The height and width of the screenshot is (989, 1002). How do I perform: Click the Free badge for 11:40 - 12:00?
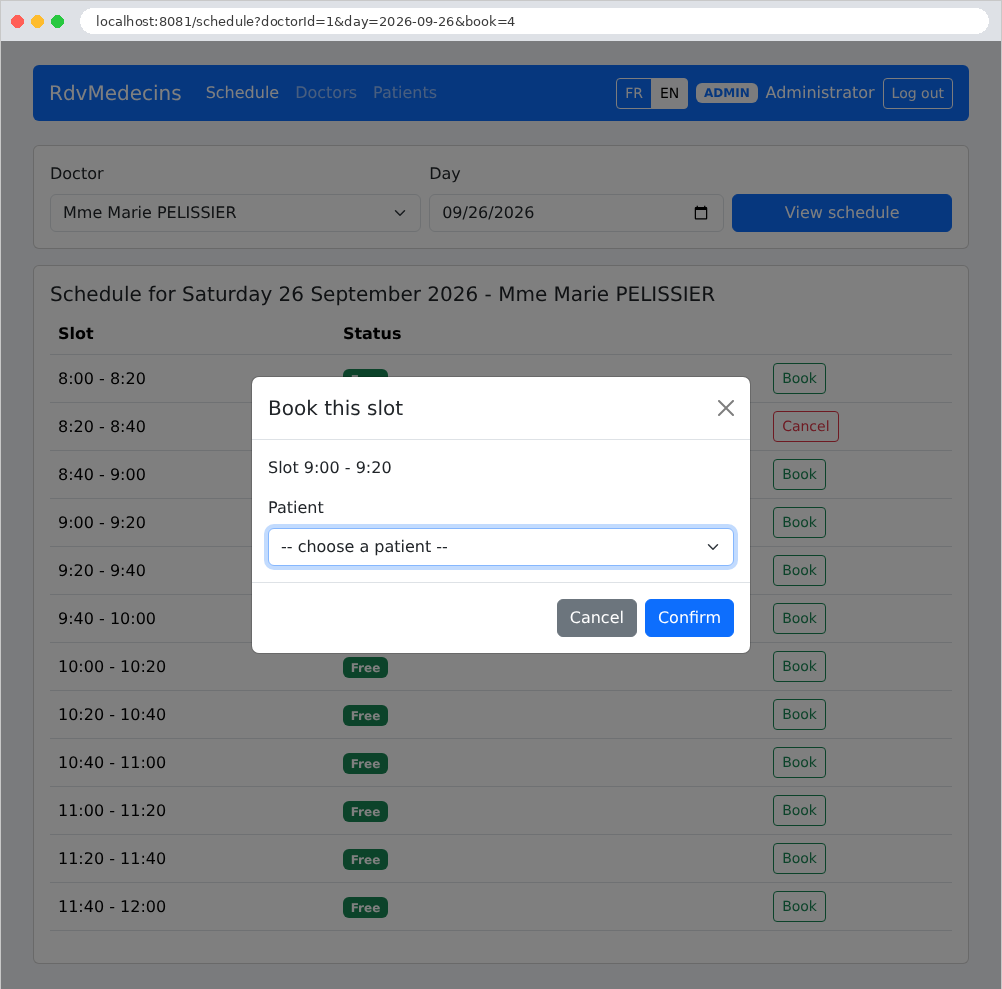[366, 908]
